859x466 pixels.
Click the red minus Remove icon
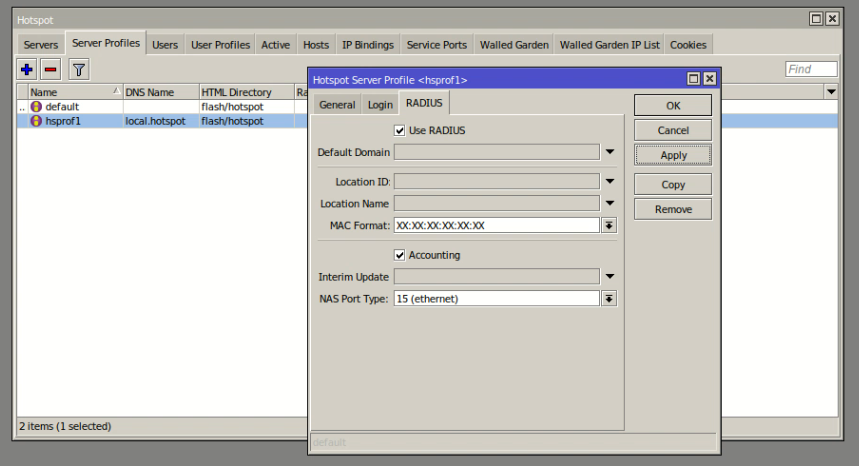50,69
